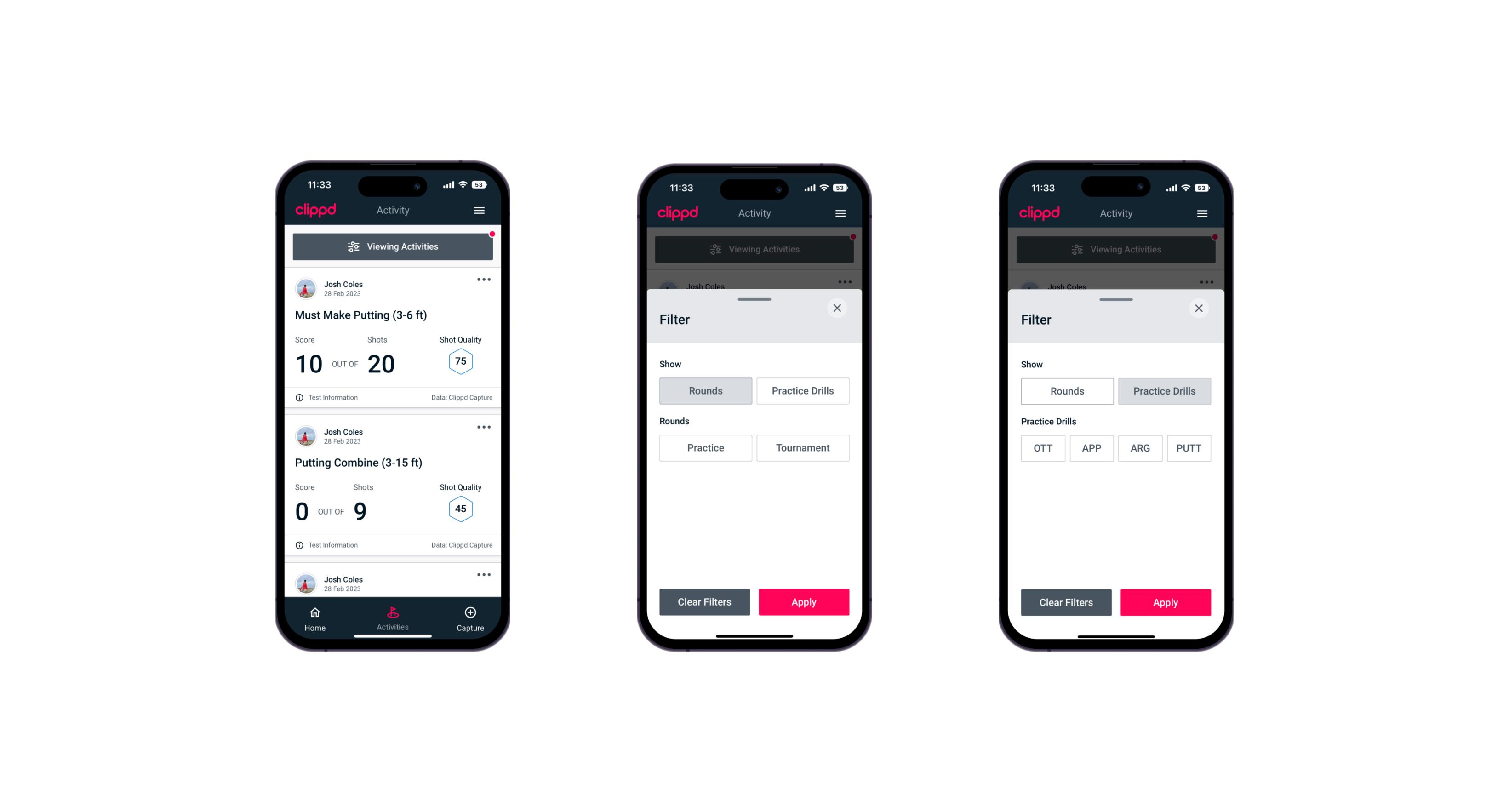
Task: Switch to the APP drill category
Action: [1091, 447]
